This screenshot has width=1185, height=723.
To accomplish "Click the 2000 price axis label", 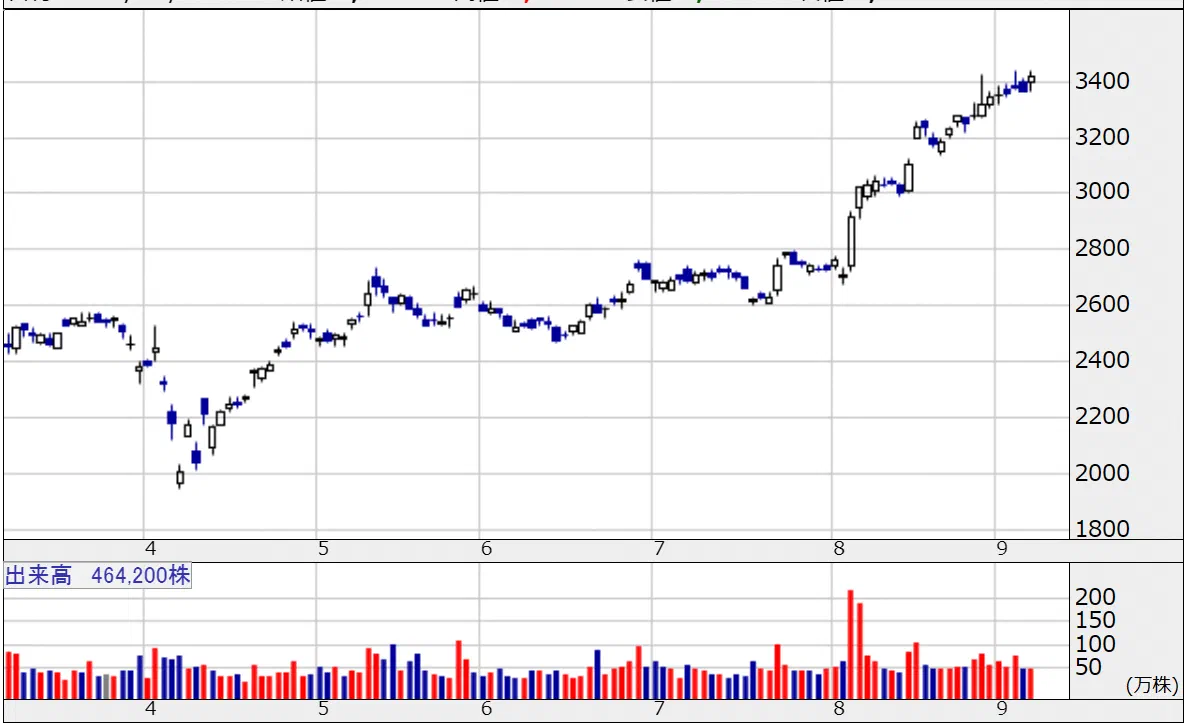I will pyautogui.click(x=1102, y=472).
